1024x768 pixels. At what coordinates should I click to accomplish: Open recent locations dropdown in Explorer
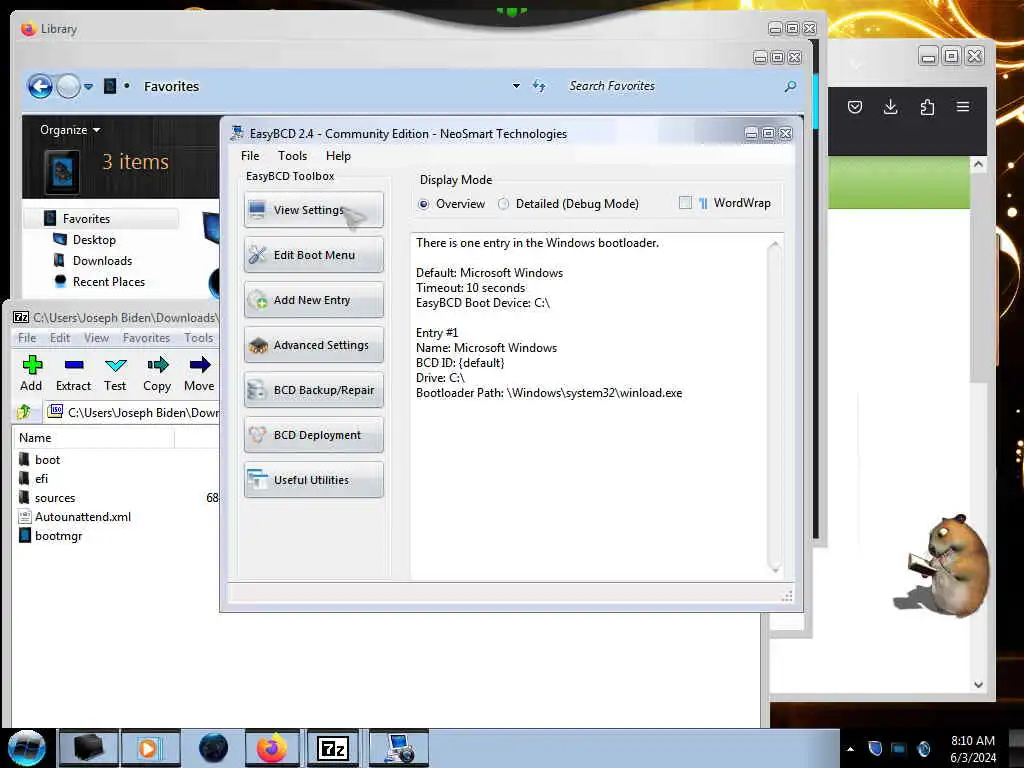tap(88, 86)
